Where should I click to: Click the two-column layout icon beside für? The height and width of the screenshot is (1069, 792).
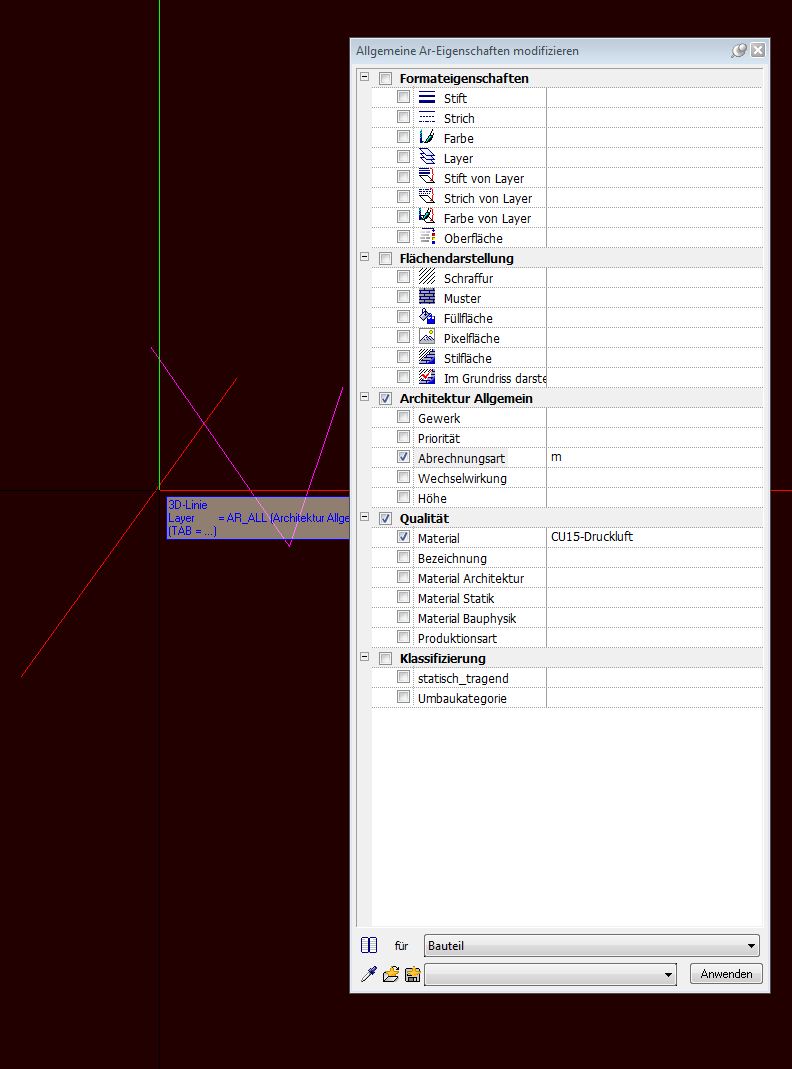tap(369, 945)
